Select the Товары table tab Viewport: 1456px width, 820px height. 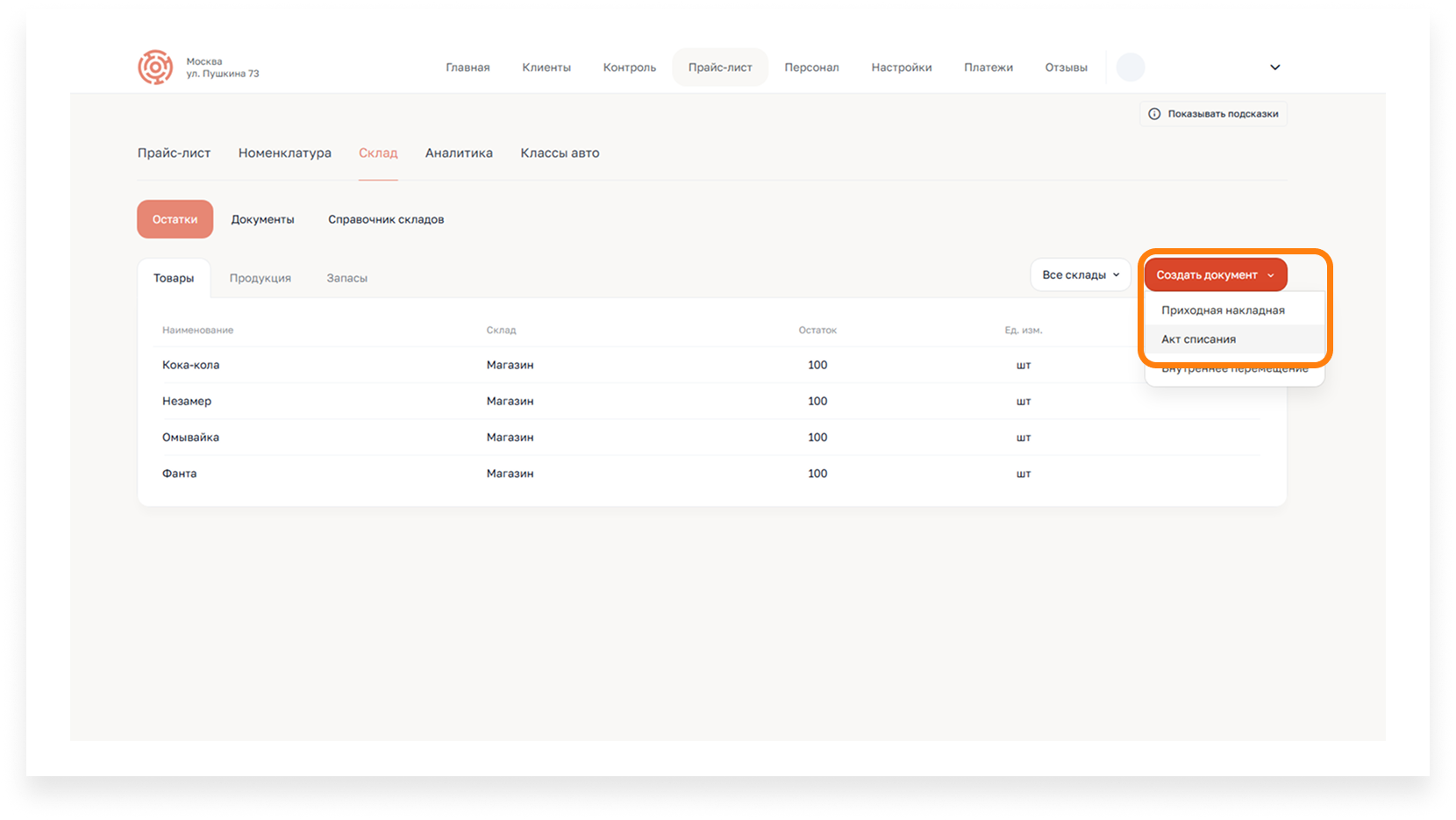[174, 278]
